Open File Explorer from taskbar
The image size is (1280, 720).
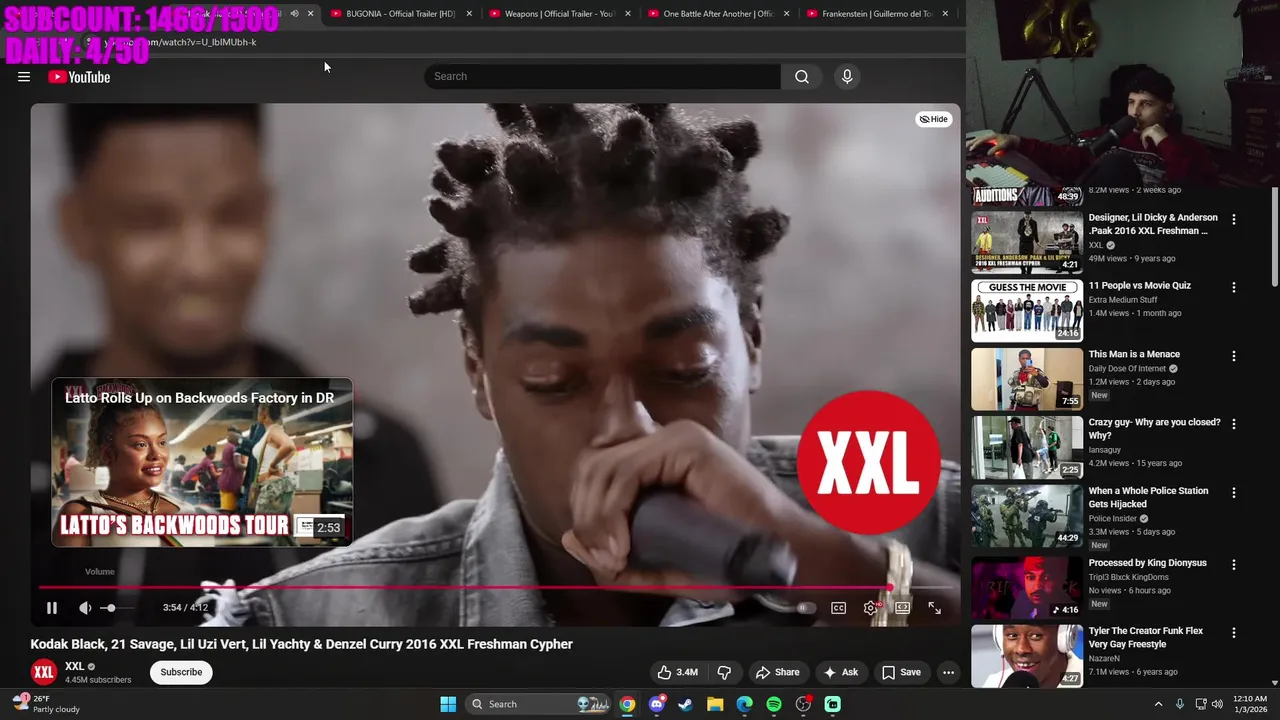tap(715, 704)
